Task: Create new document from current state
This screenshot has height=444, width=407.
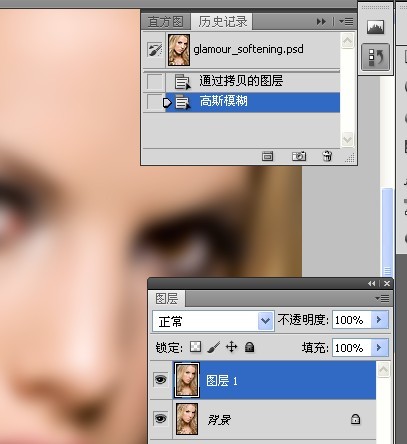Action: click(267, 156)
